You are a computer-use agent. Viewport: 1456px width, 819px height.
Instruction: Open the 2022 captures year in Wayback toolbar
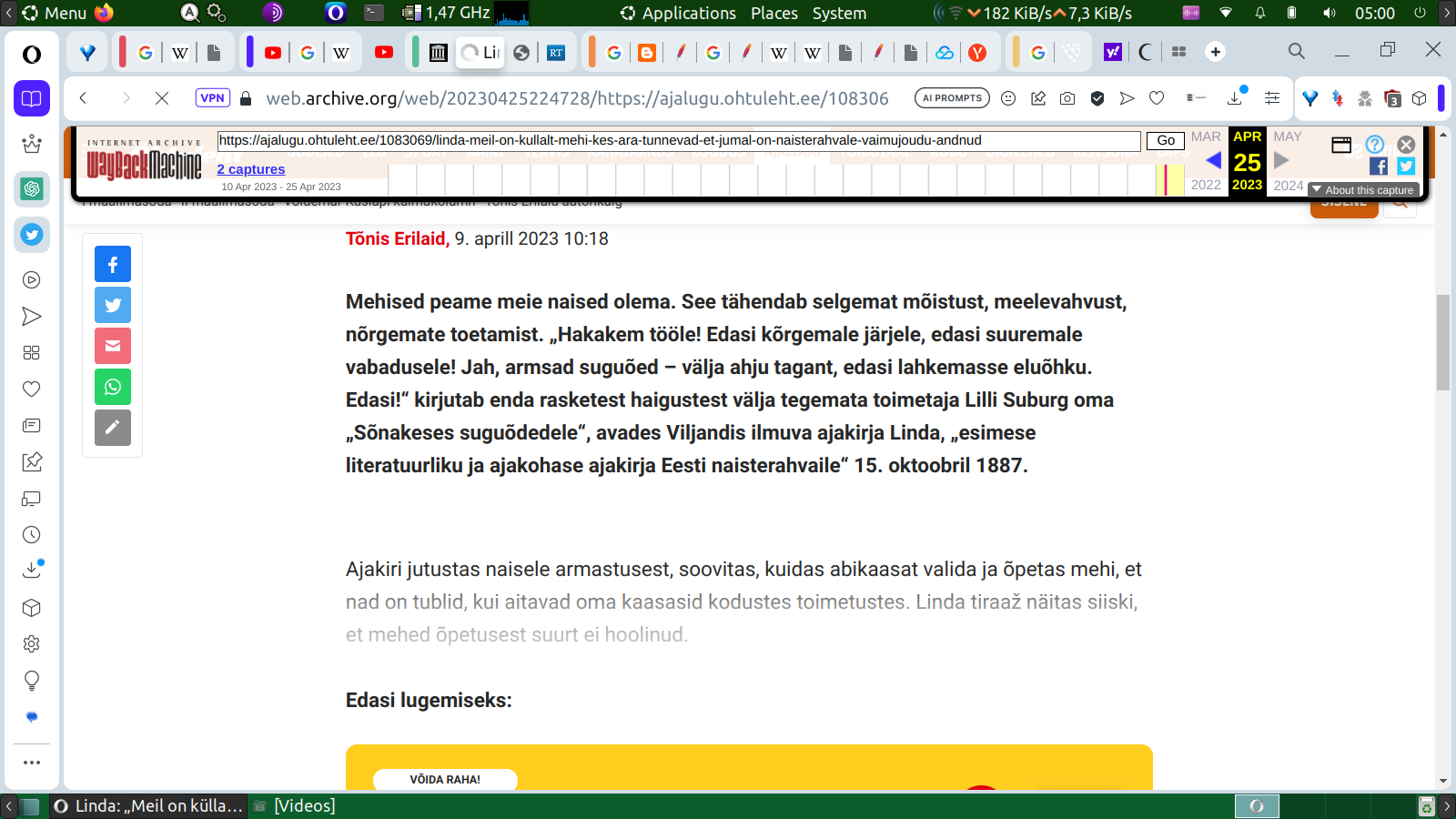point(1206,185)
